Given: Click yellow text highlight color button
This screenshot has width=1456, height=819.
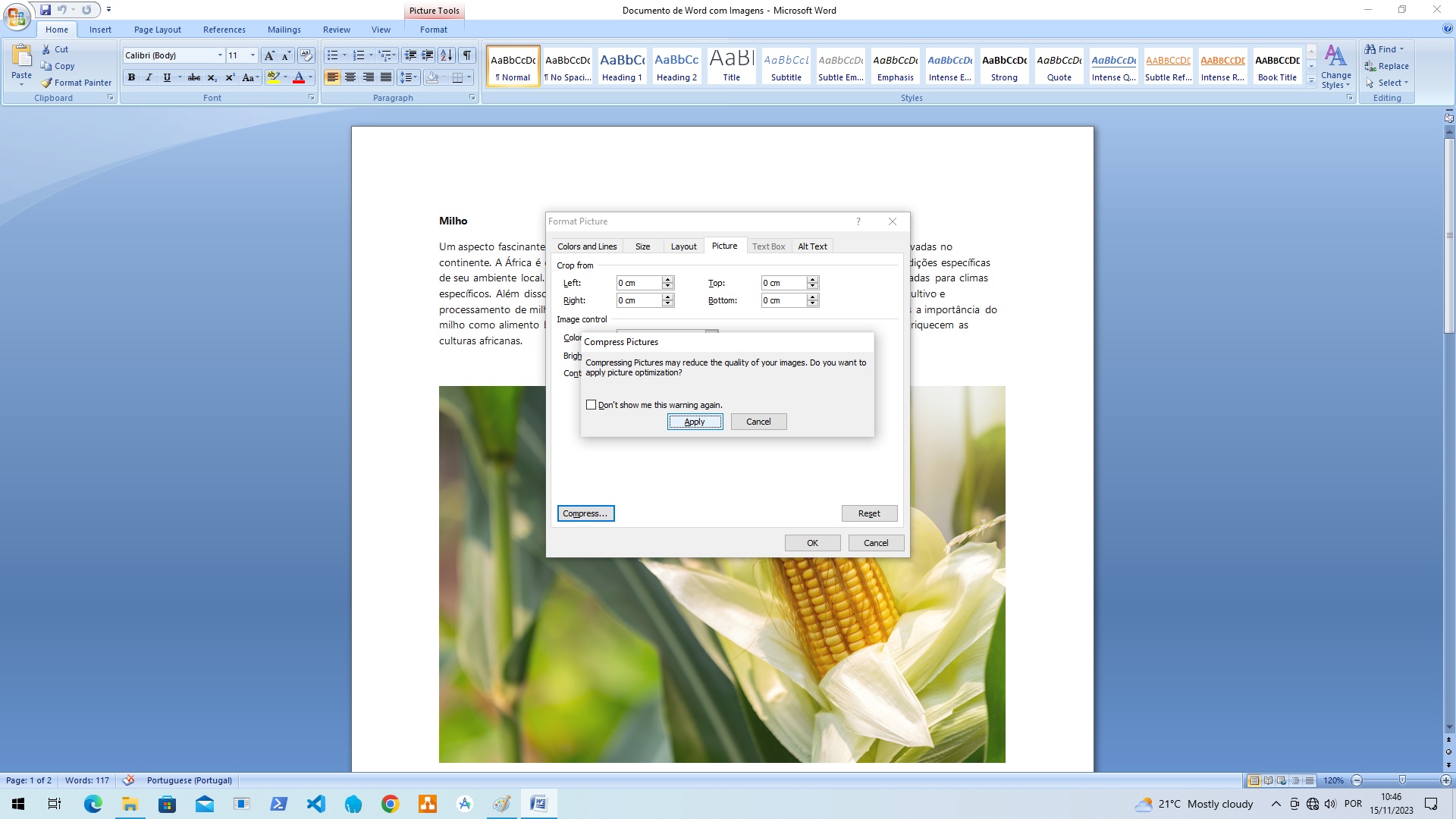Looking at the screenshot, I should (x=274, y=77).
